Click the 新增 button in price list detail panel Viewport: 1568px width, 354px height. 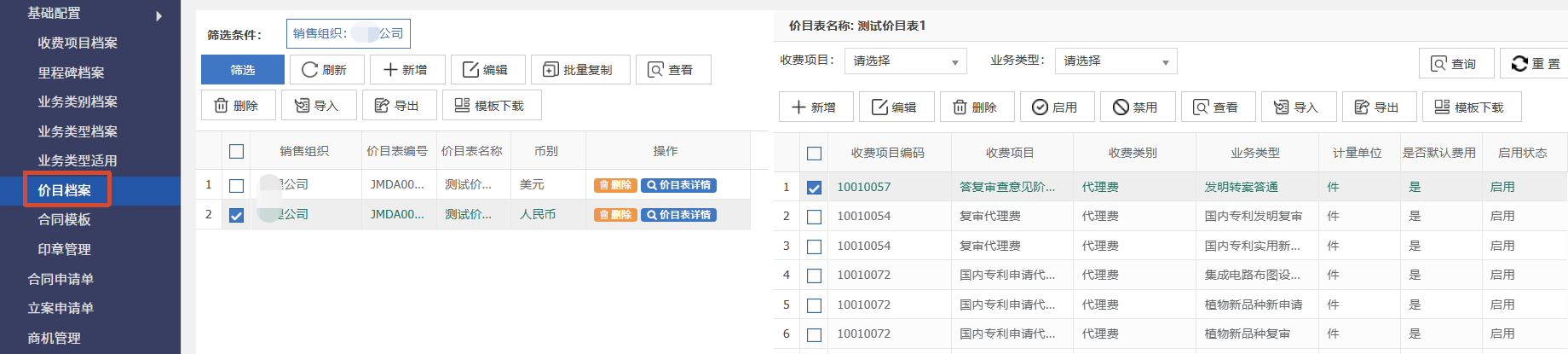coord(816,107)
